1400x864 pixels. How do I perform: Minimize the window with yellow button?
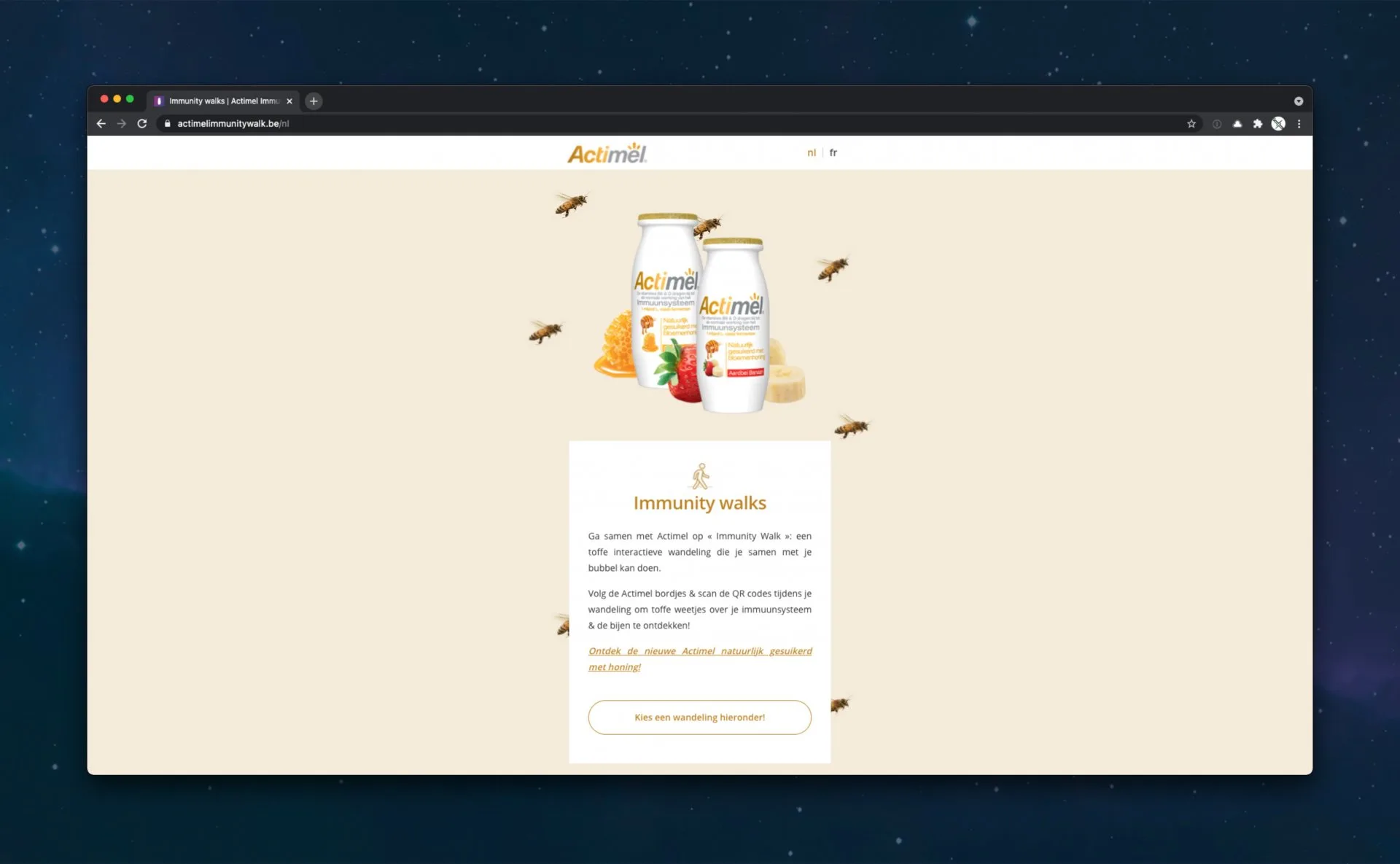click(117, 99)
